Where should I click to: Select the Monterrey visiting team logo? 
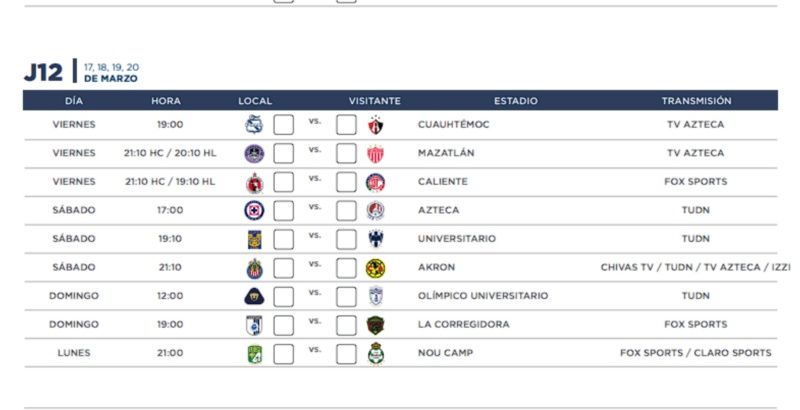pos(375,239)
